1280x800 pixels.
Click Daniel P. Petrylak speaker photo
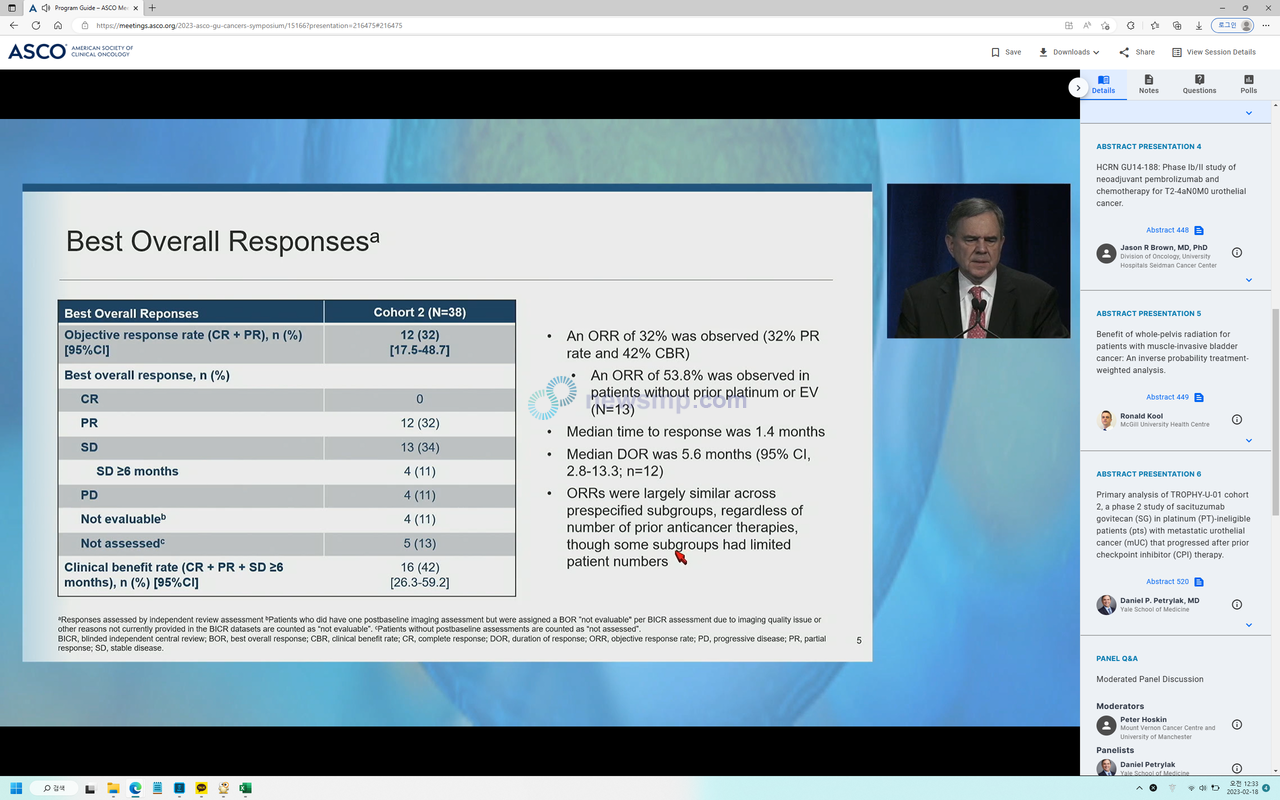[x=1106, y=604]
